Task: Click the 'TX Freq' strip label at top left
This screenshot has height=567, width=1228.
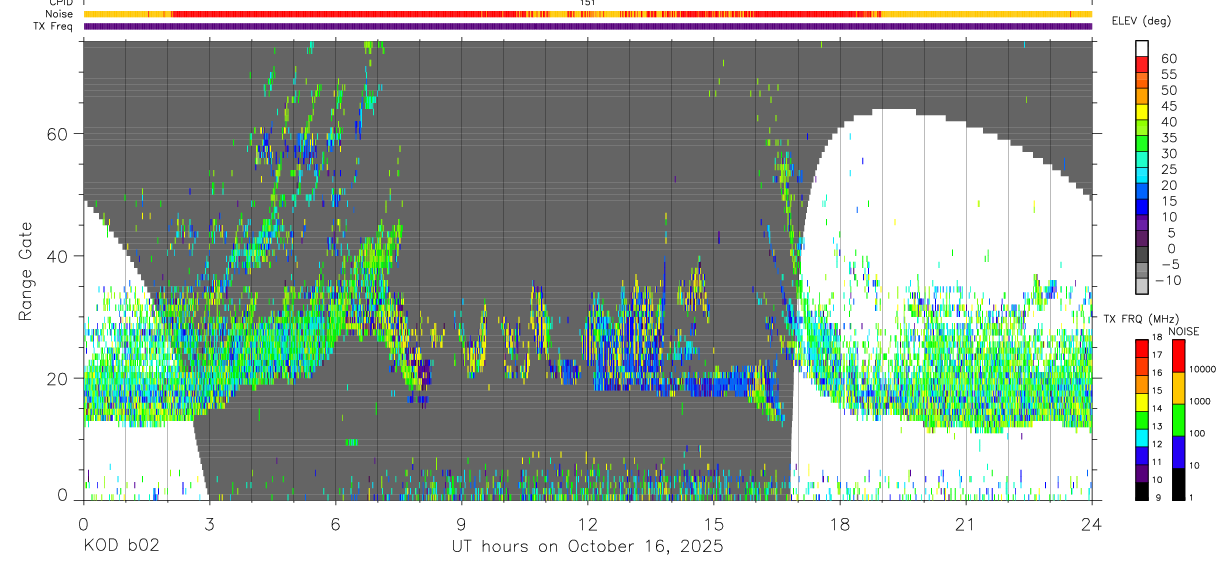Action: point(55,26)
